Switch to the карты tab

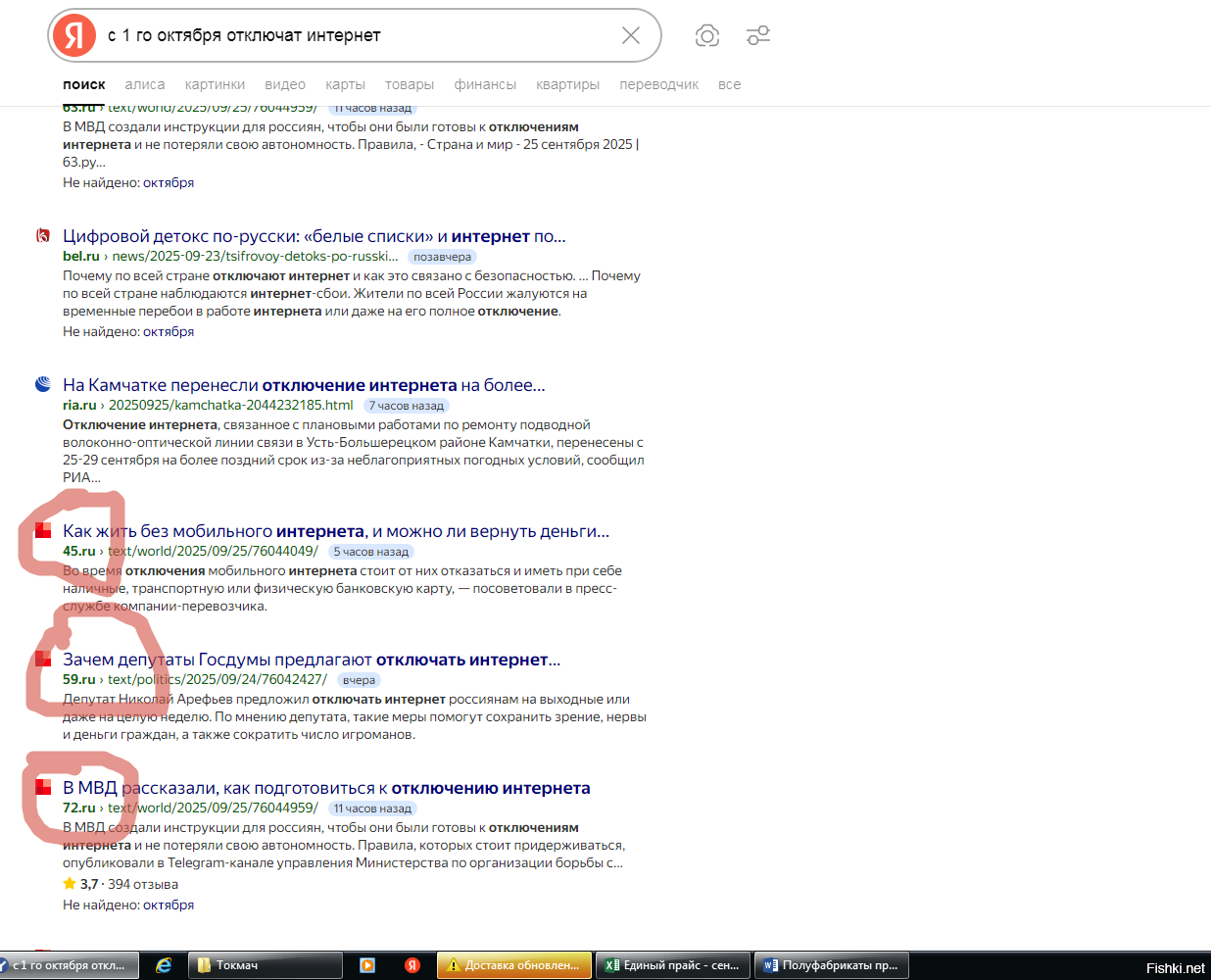345,84
